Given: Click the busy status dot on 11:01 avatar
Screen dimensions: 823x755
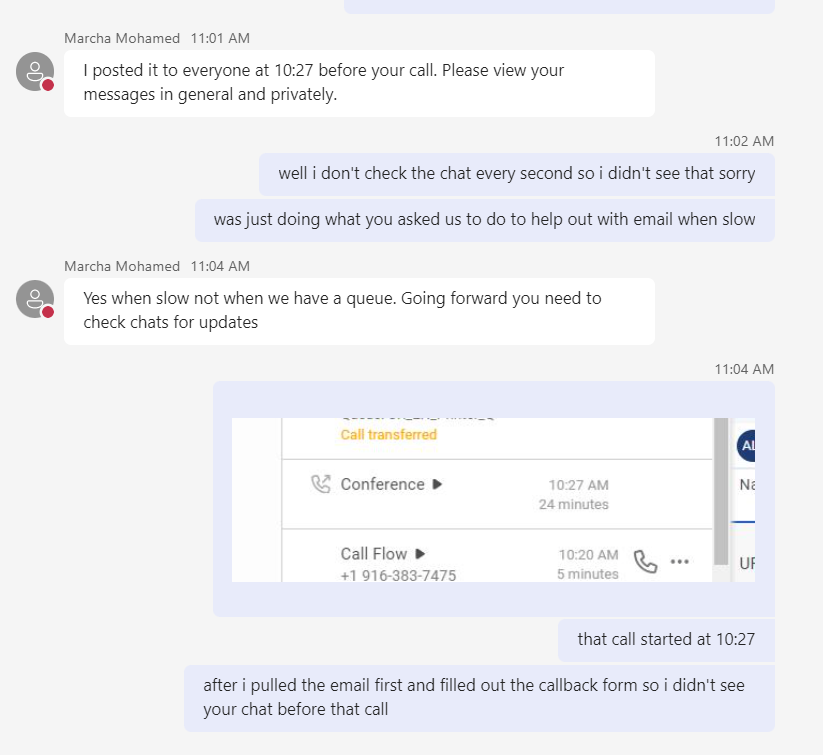Looking at the screenshot, I should coord(47,85).
